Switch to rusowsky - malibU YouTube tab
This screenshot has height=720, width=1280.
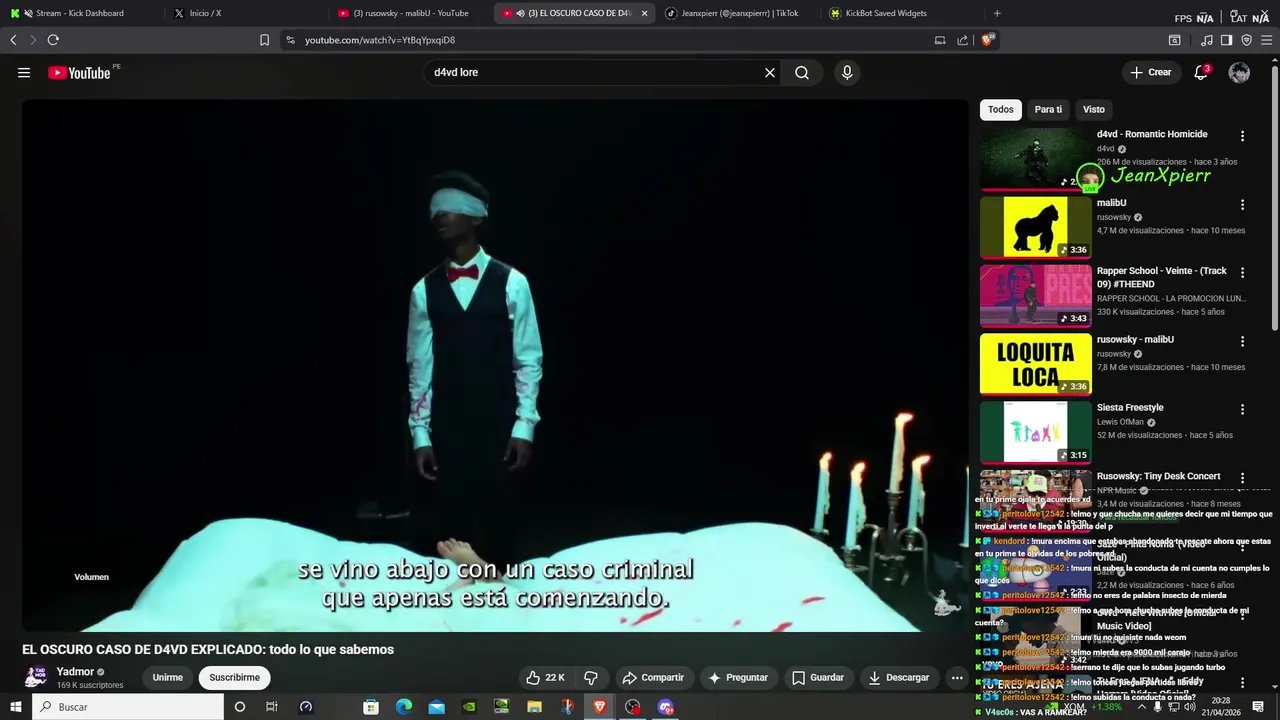coord(410,13)
